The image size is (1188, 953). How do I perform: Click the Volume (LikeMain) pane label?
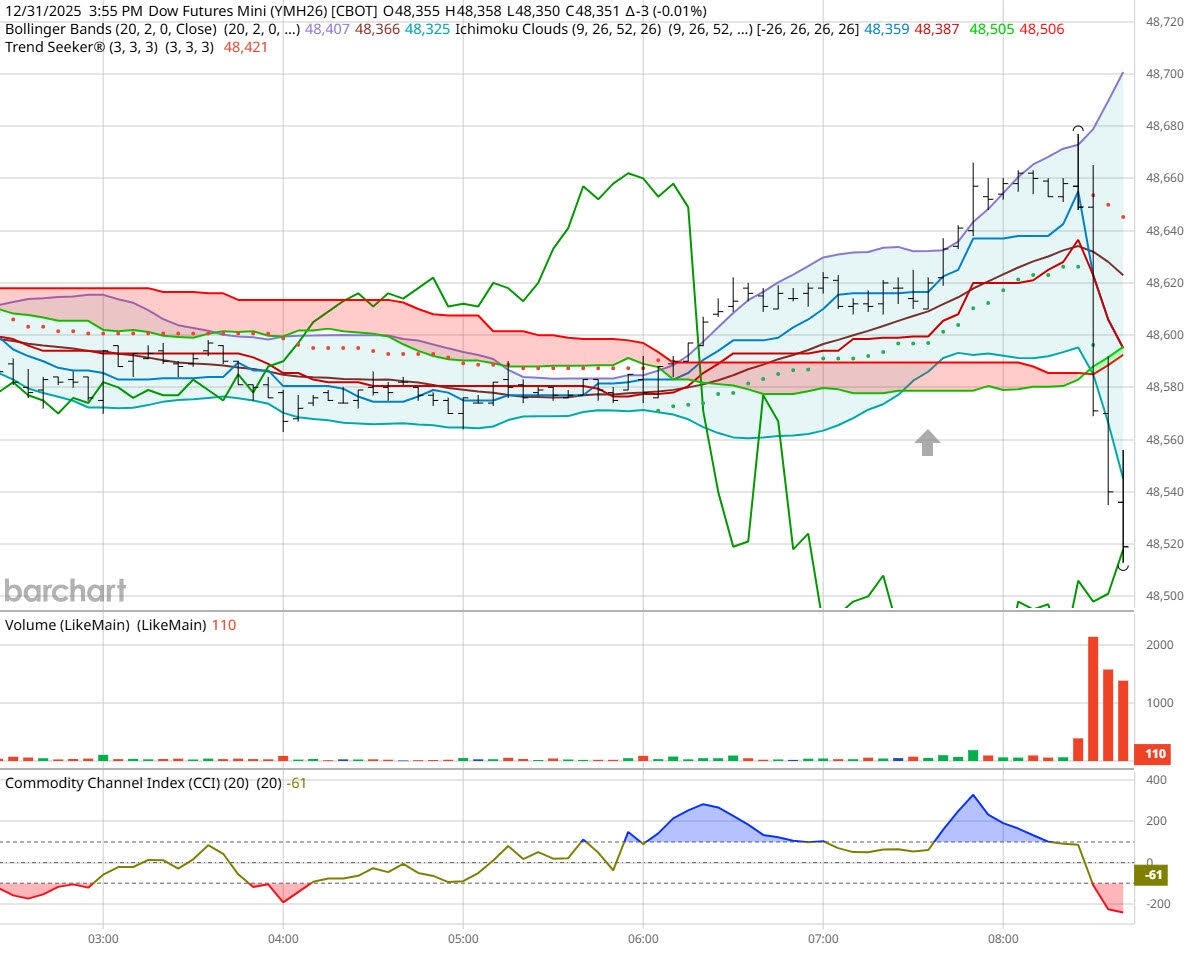point(65,624)
